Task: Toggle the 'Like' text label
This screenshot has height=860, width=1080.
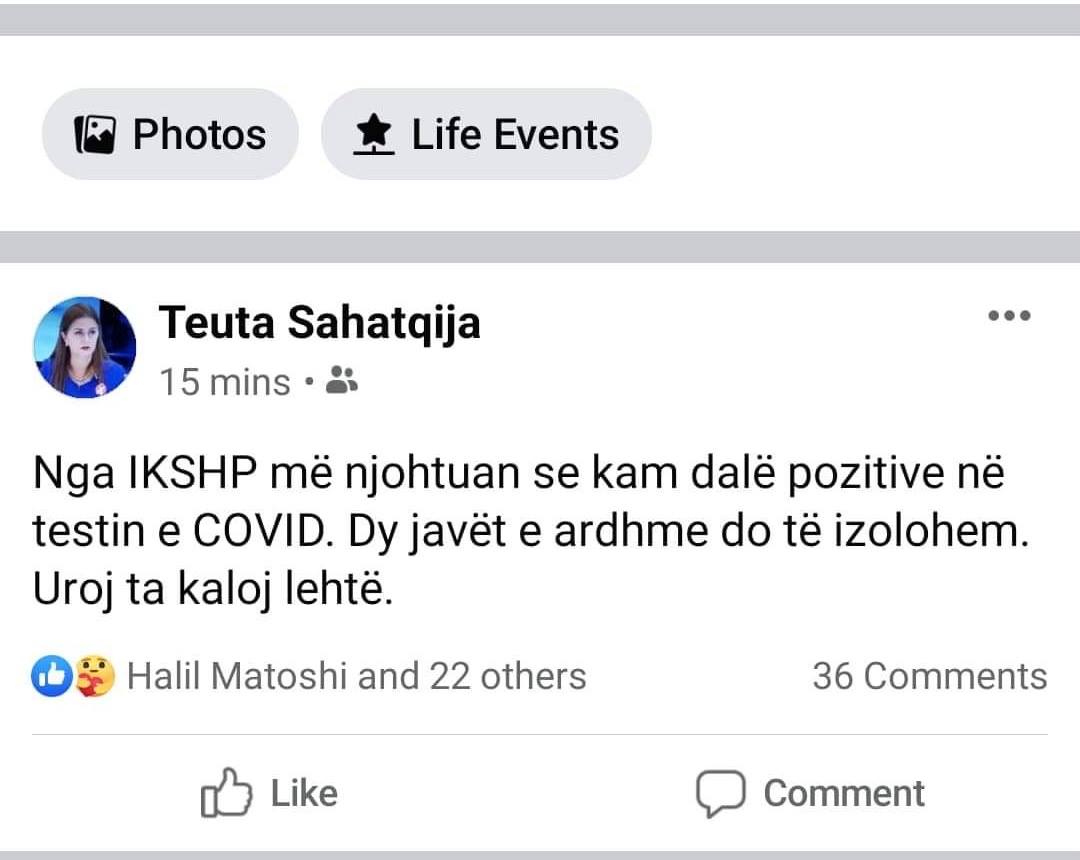Action: 304,794
